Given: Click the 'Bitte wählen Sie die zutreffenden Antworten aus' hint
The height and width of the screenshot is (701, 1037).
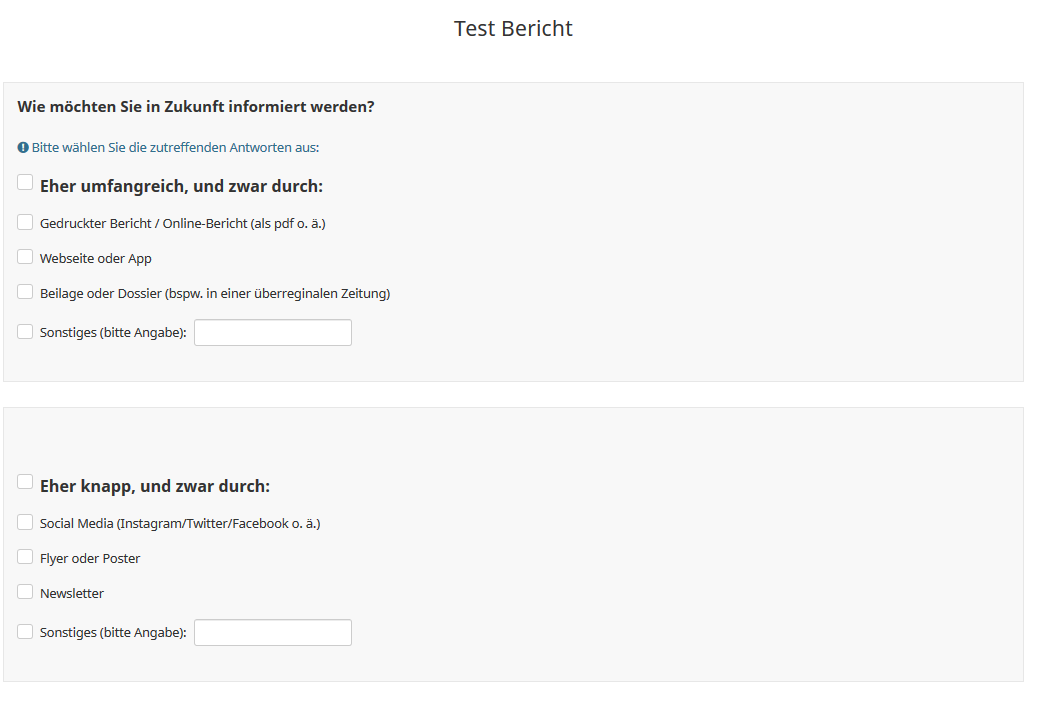Looking at the screenshot, I should tap(175, 147).
